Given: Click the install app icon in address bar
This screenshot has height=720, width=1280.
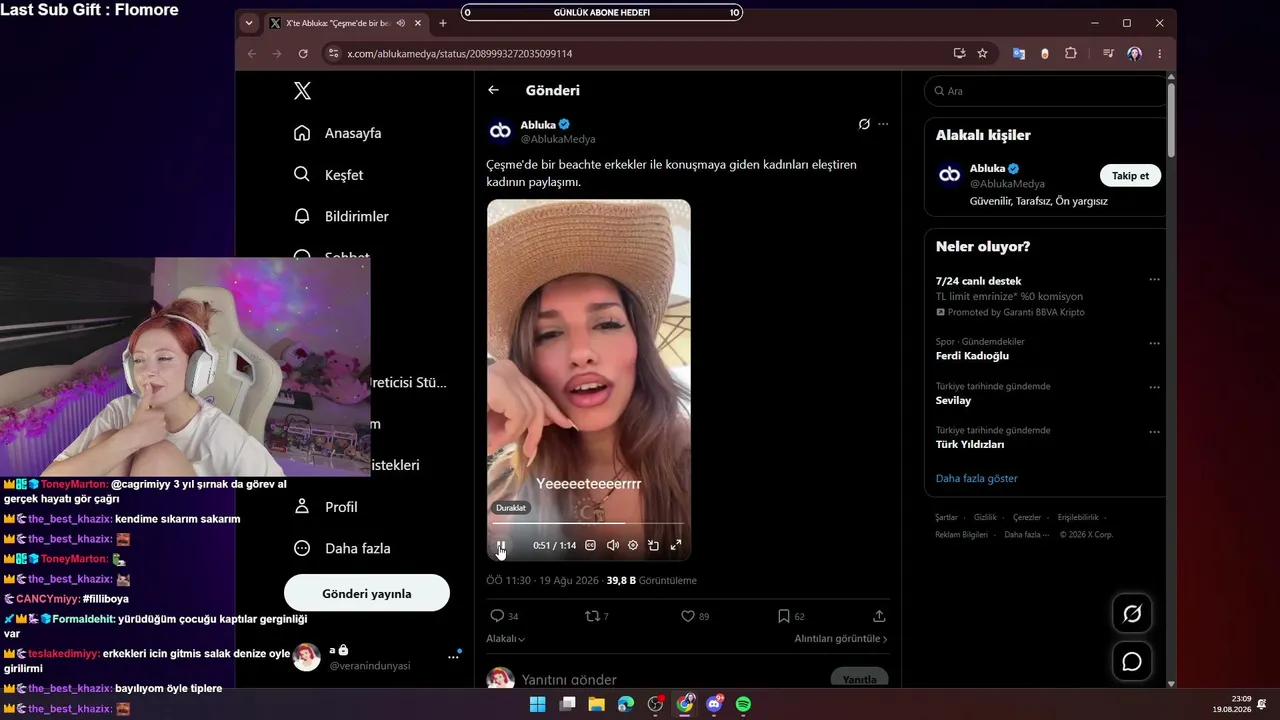Looking at the screenshot, I should click(x=960, y=53).
